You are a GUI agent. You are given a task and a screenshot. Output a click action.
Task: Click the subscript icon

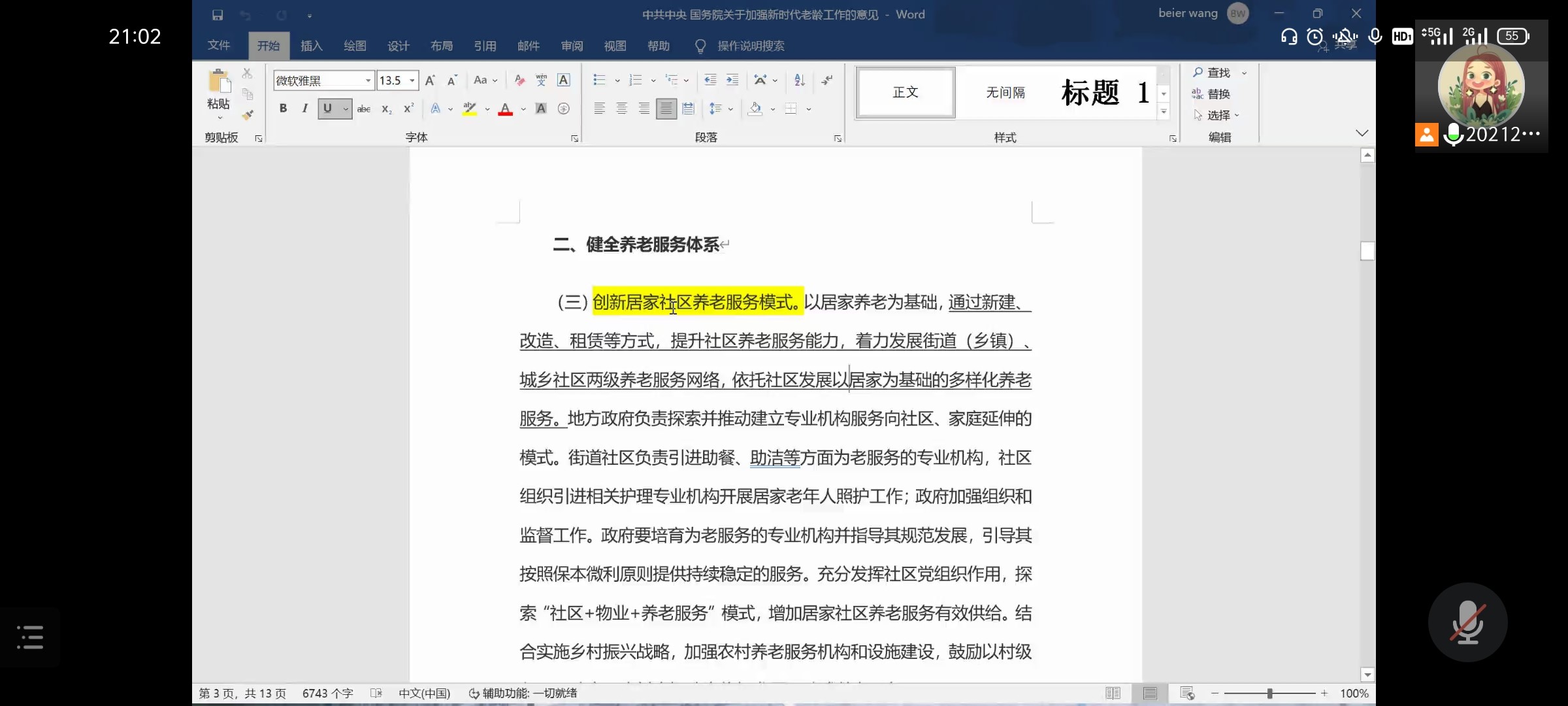tap(387, 109)
